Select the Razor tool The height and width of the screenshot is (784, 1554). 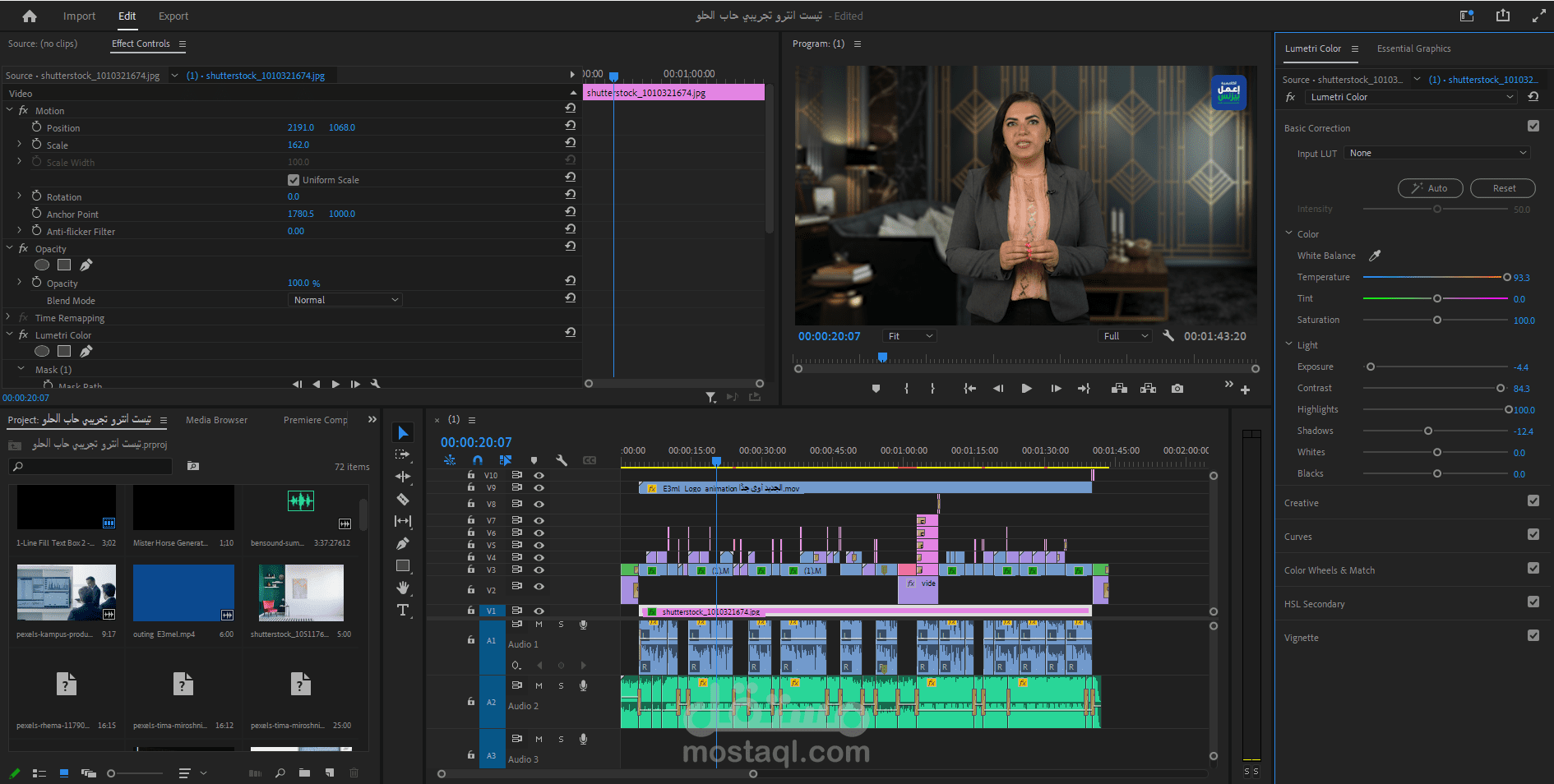tap(403, 499)
